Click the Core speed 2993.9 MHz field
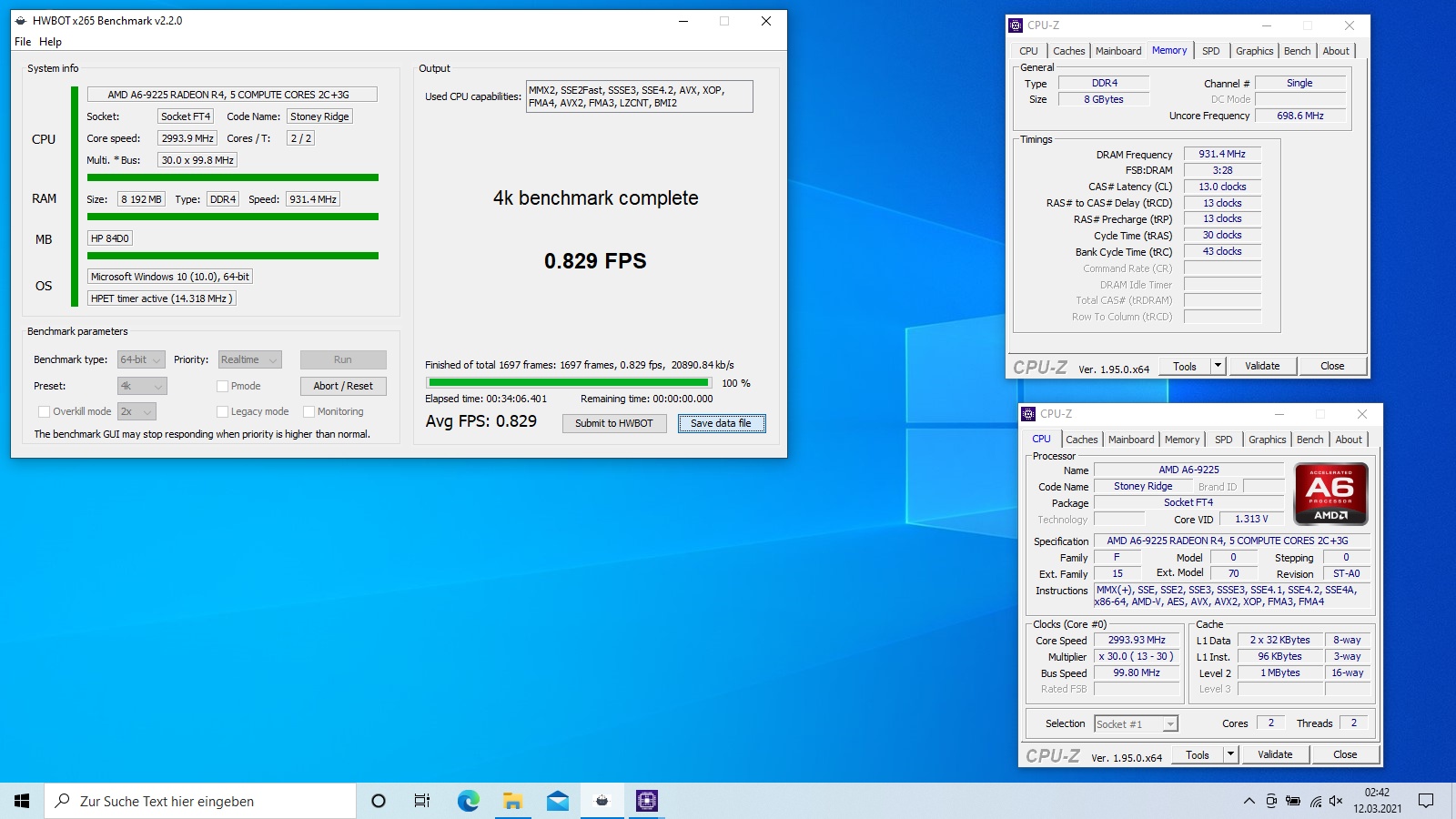Image resolution: width=1456 pixels, height=819 pixels. (x=187, y=138)
